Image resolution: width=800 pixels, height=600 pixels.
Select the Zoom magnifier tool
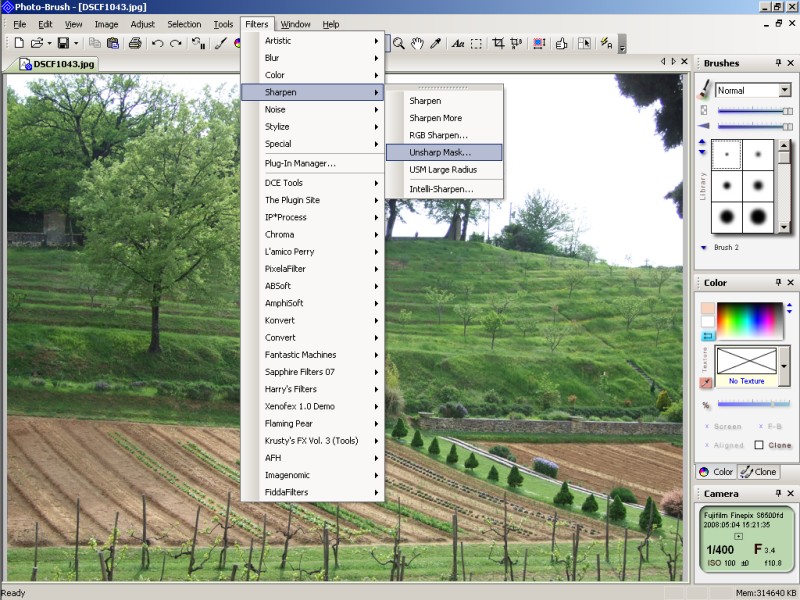(398, 43)
